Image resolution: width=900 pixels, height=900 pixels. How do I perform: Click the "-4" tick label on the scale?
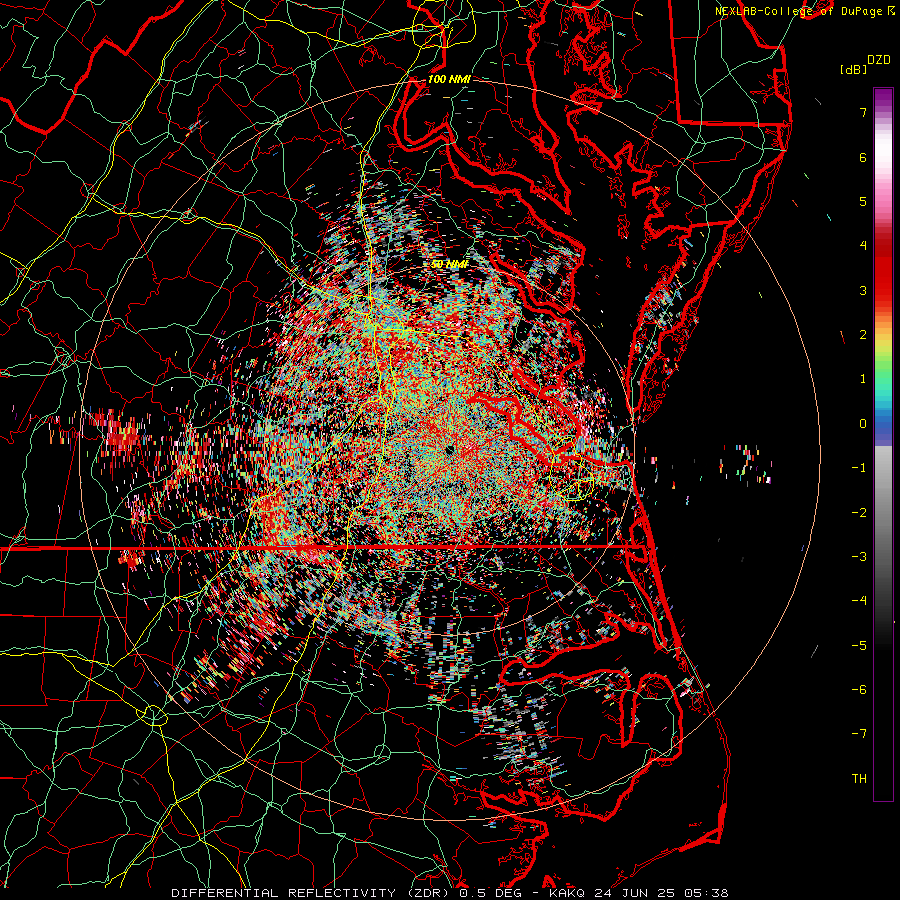coord(859,601)
